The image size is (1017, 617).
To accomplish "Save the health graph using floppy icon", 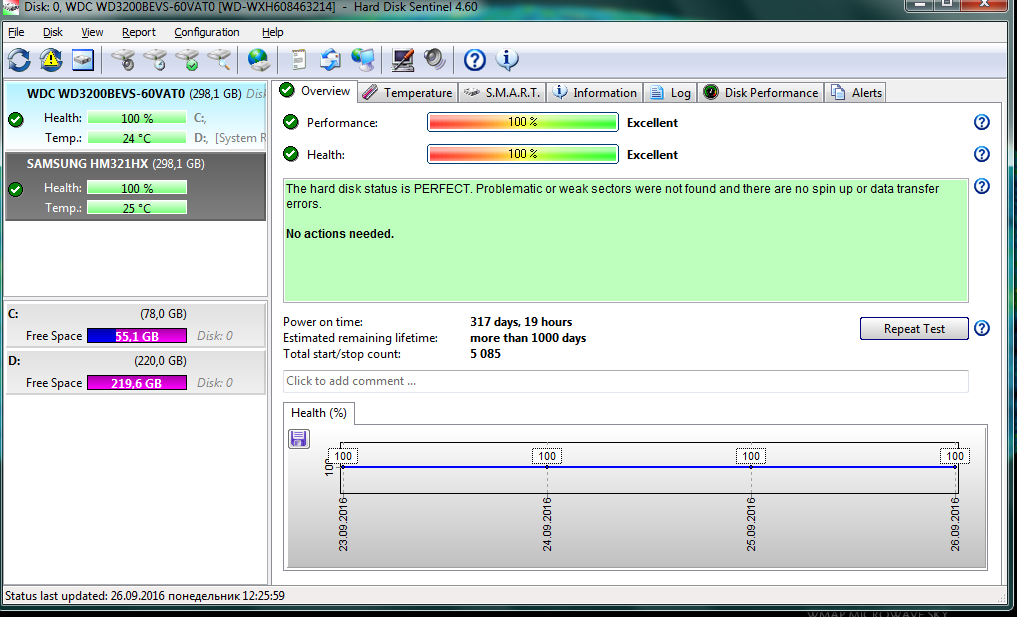I will (x=299, y=438).
